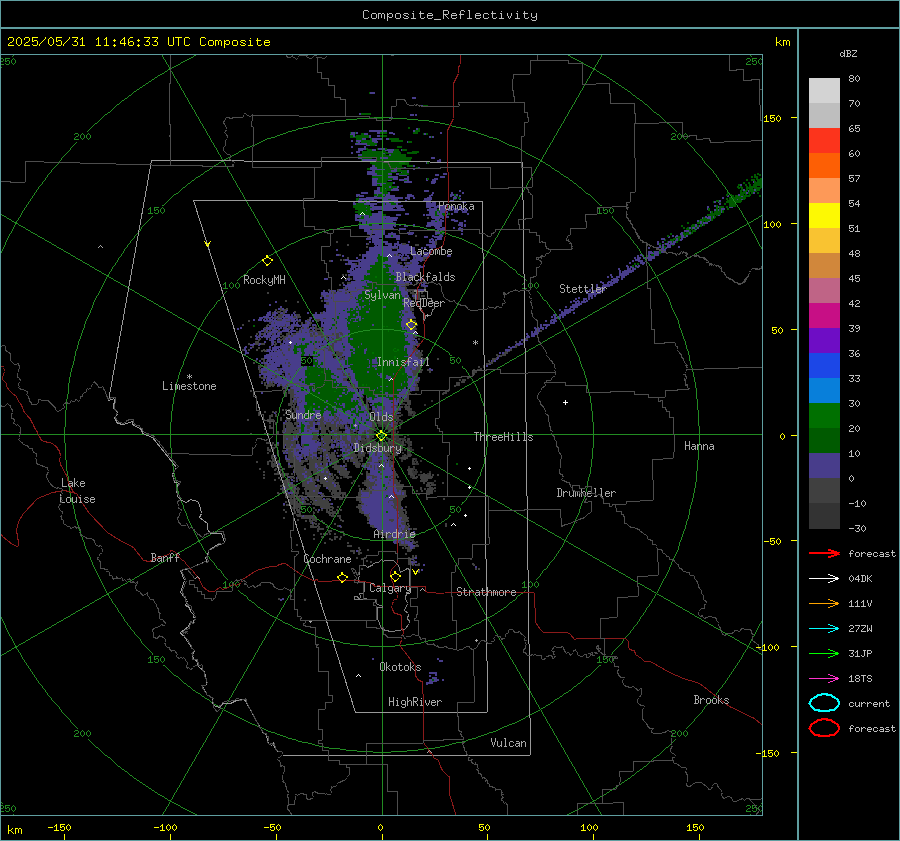Pick the yellow 51-54 dBZ color swatch
900x841 pixels.
(824, 215)
